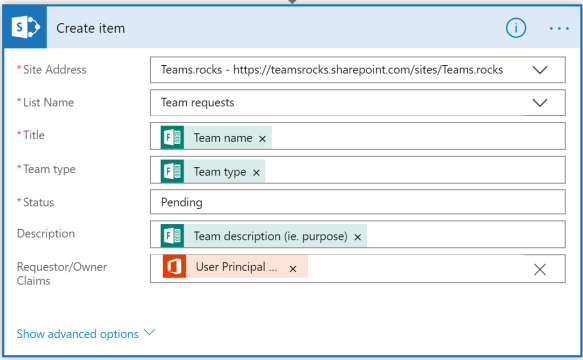
Task: Click the SharePoint icon on Create item header
Action: click(x=25, y=28)
